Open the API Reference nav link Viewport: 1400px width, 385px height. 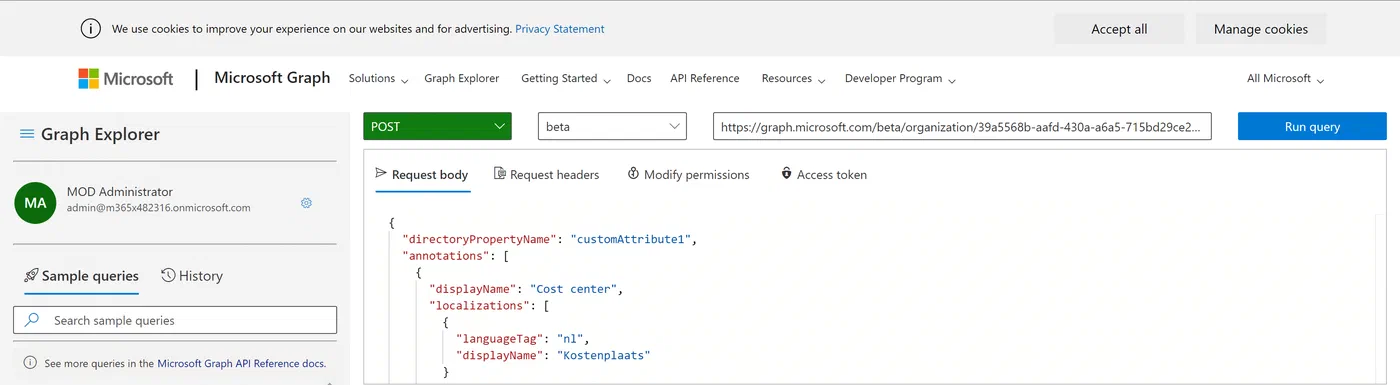click(x=705, y=78)
